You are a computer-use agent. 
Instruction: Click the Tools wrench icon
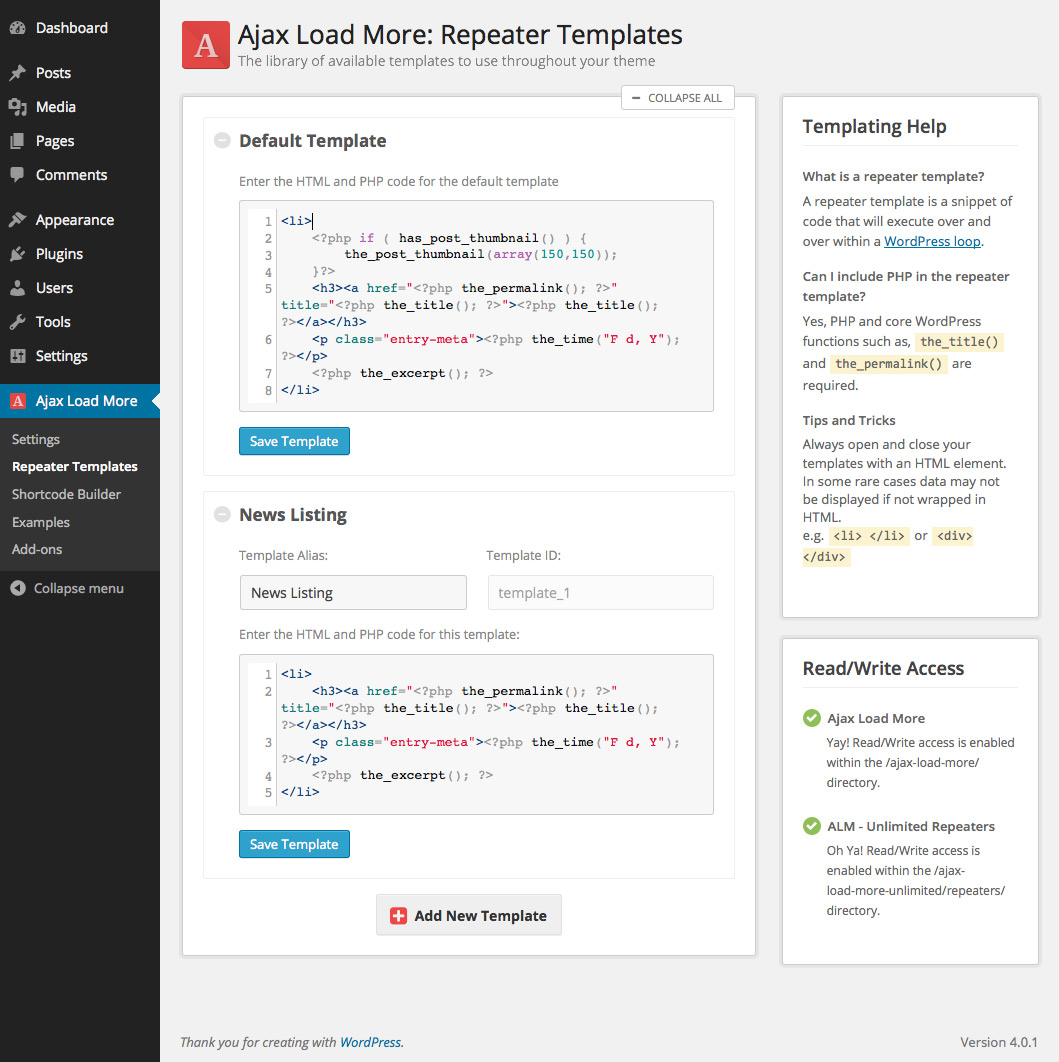pyautogui.click(x=17, y=322)
